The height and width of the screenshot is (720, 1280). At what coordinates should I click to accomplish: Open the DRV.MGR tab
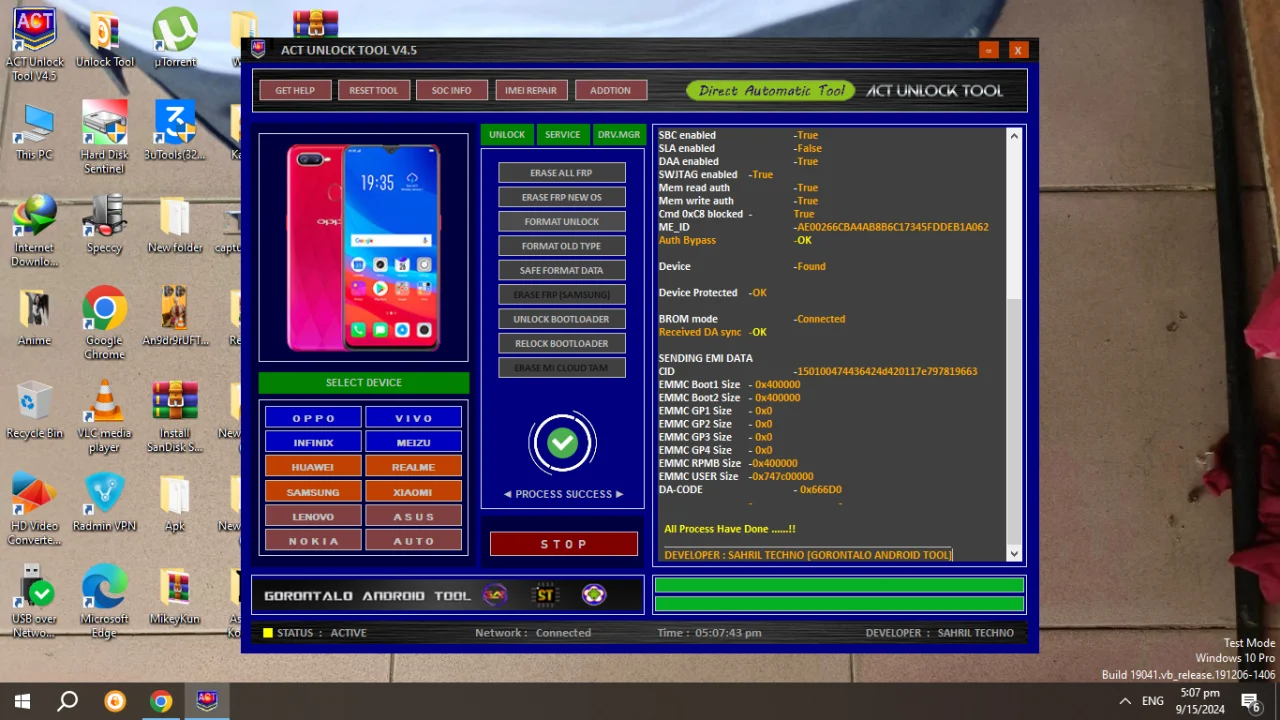pos(618,134)
